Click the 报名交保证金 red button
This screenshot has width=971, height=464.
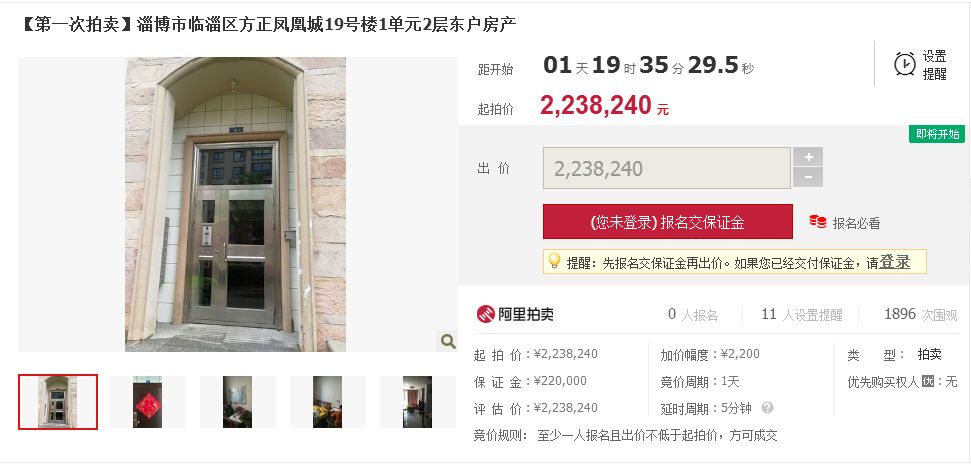pos(668,222)
